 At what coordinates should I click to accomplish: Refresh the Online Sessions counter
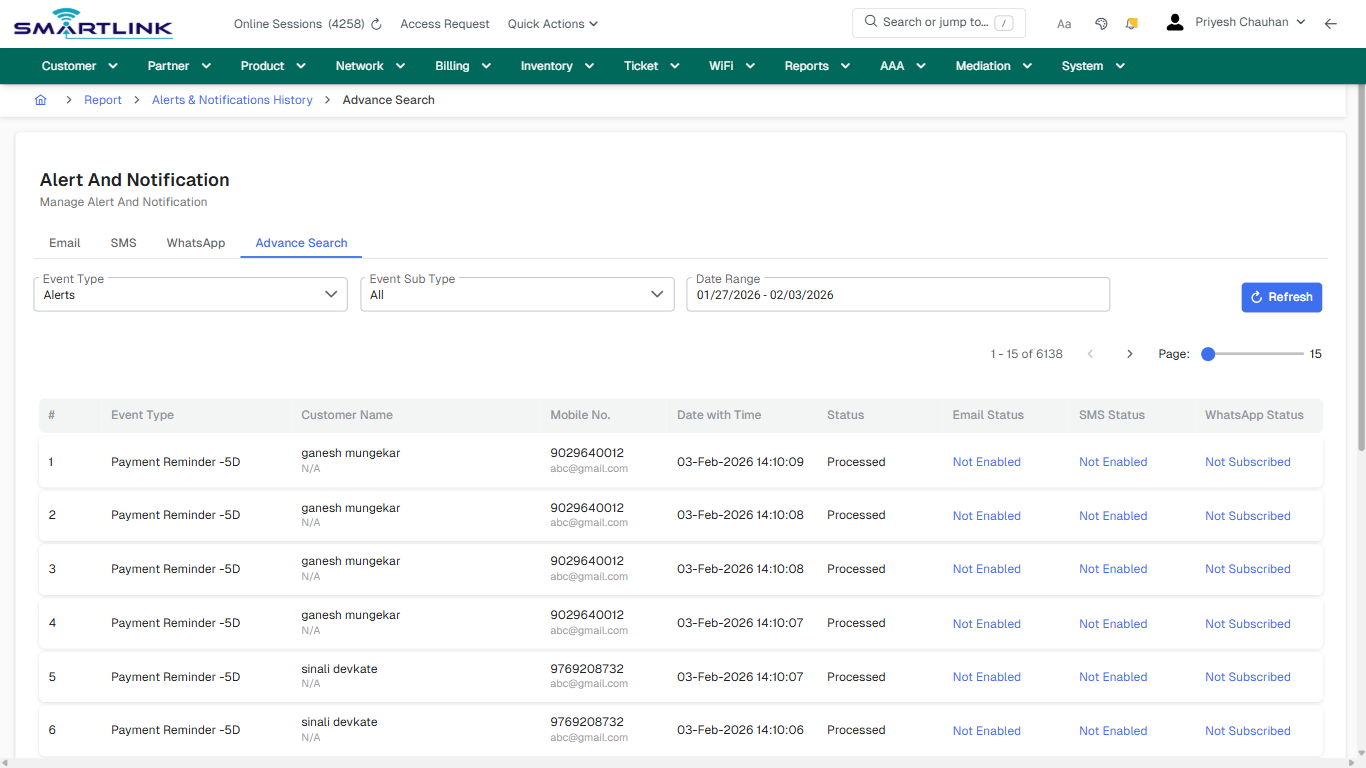[x=374, y=23]
